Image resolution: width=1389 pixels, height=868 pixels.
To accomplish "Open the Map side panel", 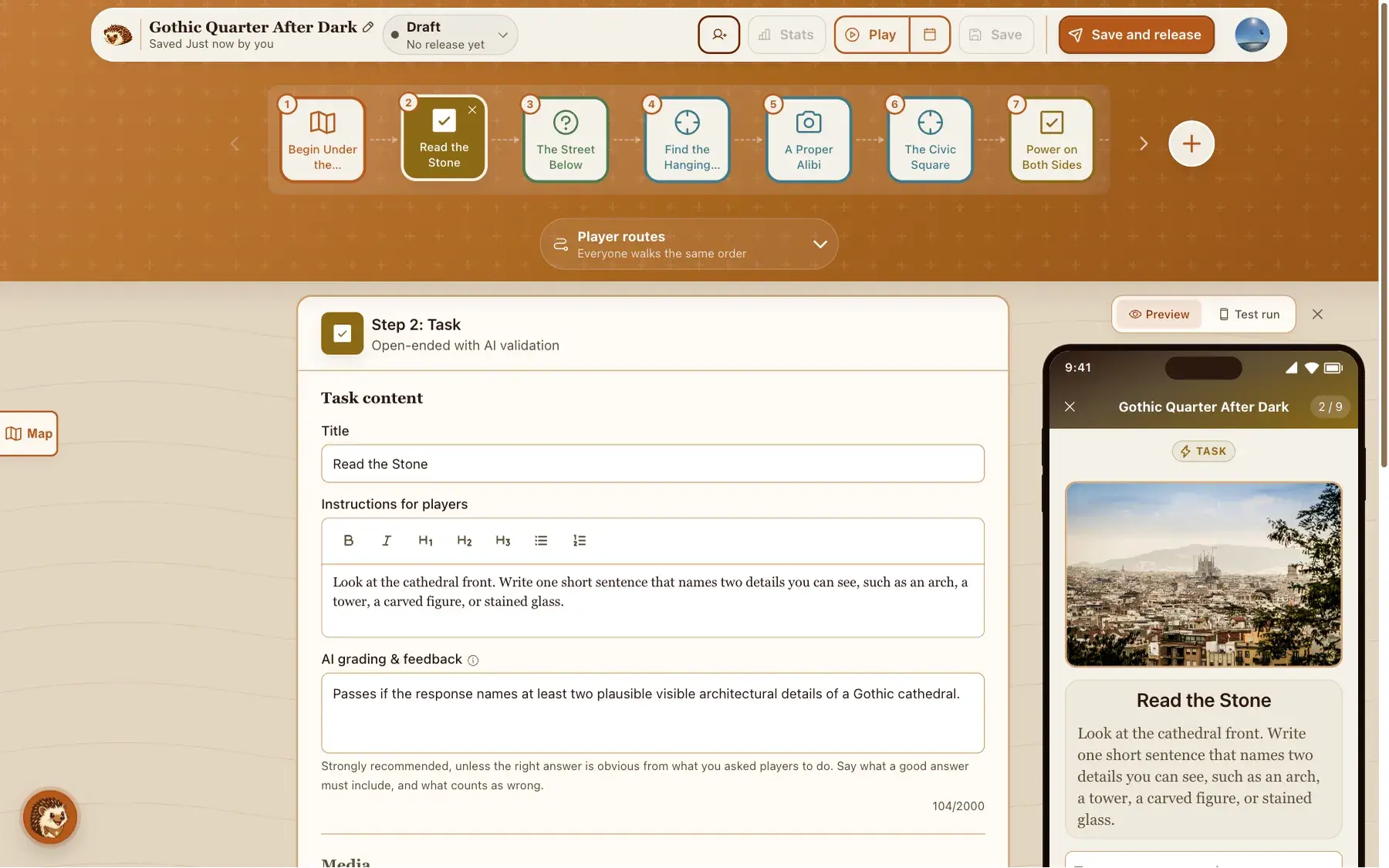I will [x=29, y=434].
